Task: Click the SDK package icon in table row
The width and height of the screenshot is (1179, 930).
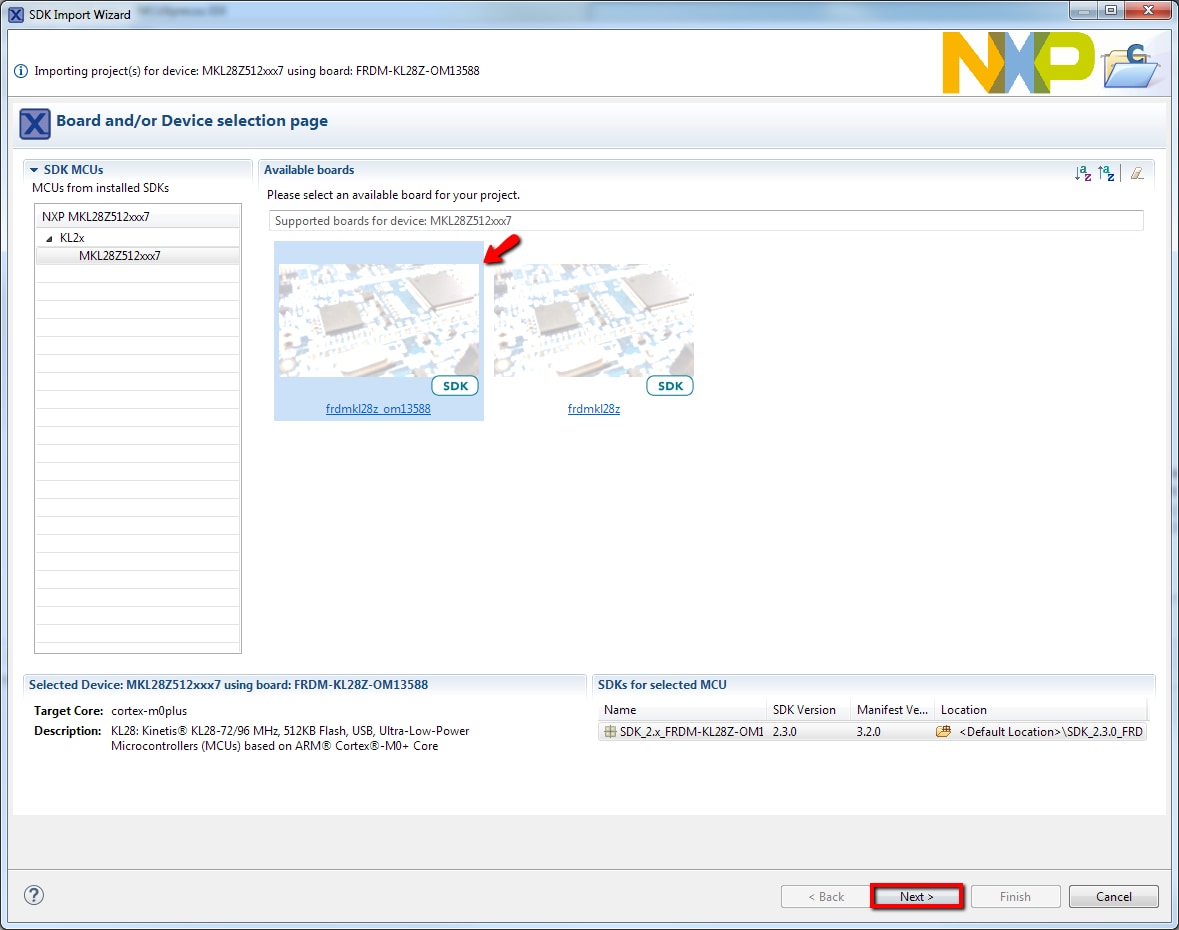Action: (610, 732)
